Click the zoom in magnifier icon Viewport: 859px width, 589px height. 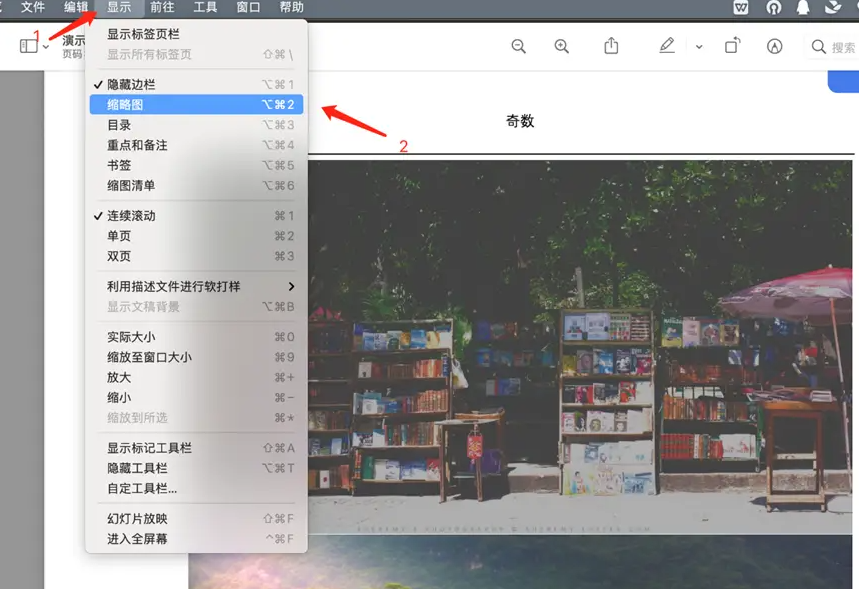coord(562,47)
